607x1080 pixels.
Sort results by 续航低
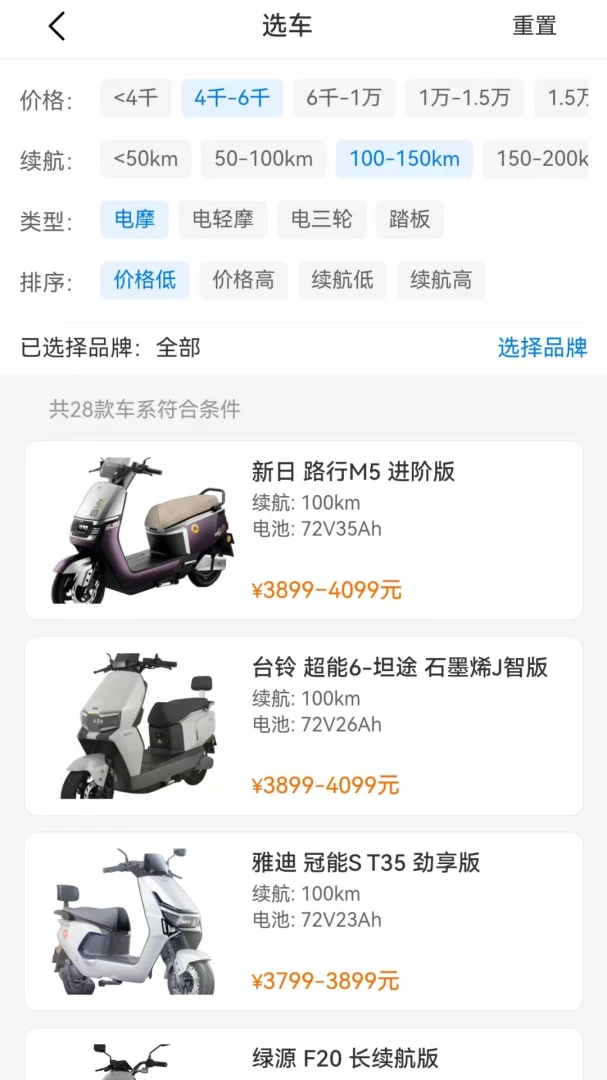coord(342,280)
